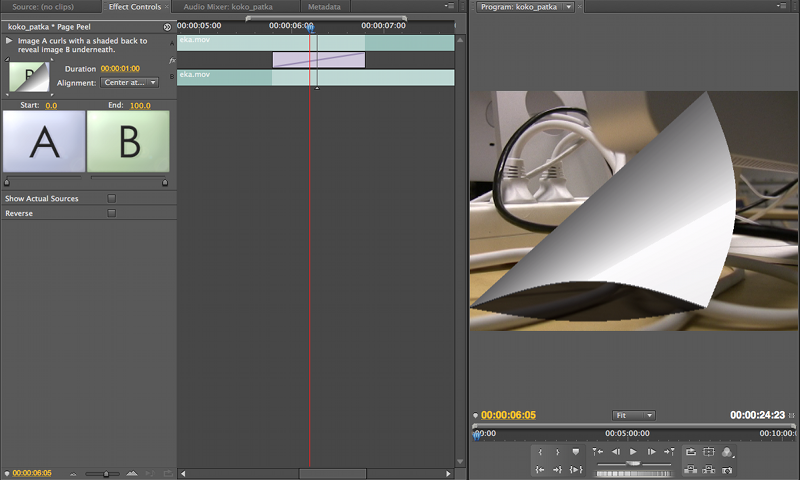
Task: Click the end position slider handle under B
Action: coord(165,182)
